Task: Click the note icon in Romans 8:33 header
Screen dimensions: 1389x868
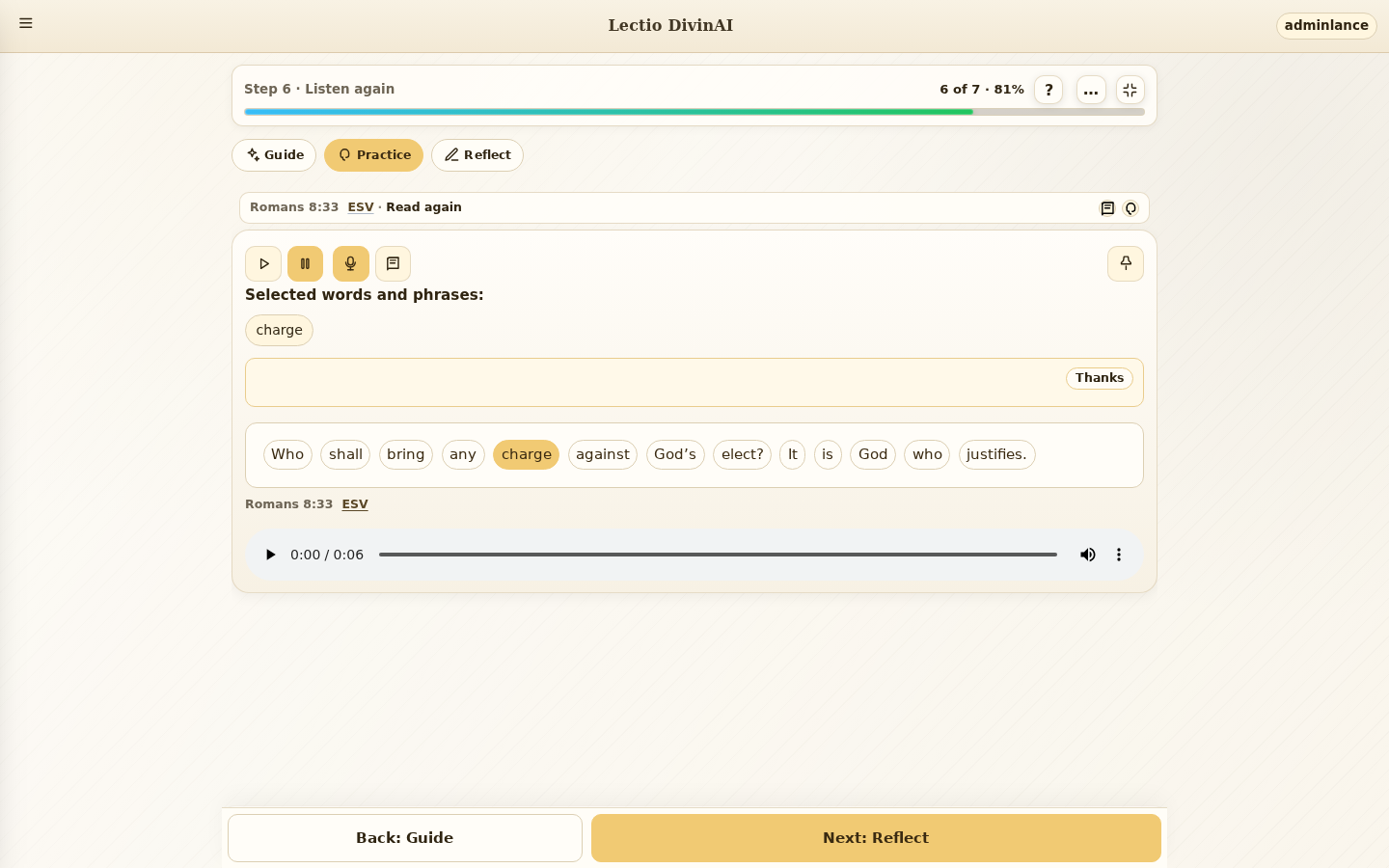Action: point(1107,208)
